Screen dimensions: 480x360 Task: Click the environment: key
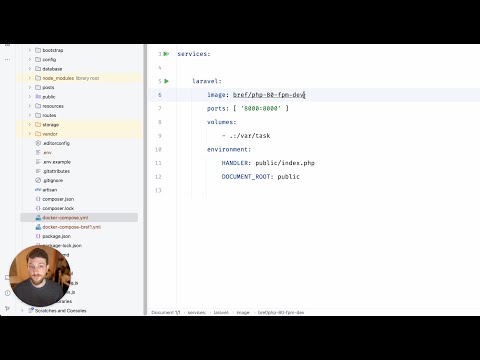[x=229, y=149]
